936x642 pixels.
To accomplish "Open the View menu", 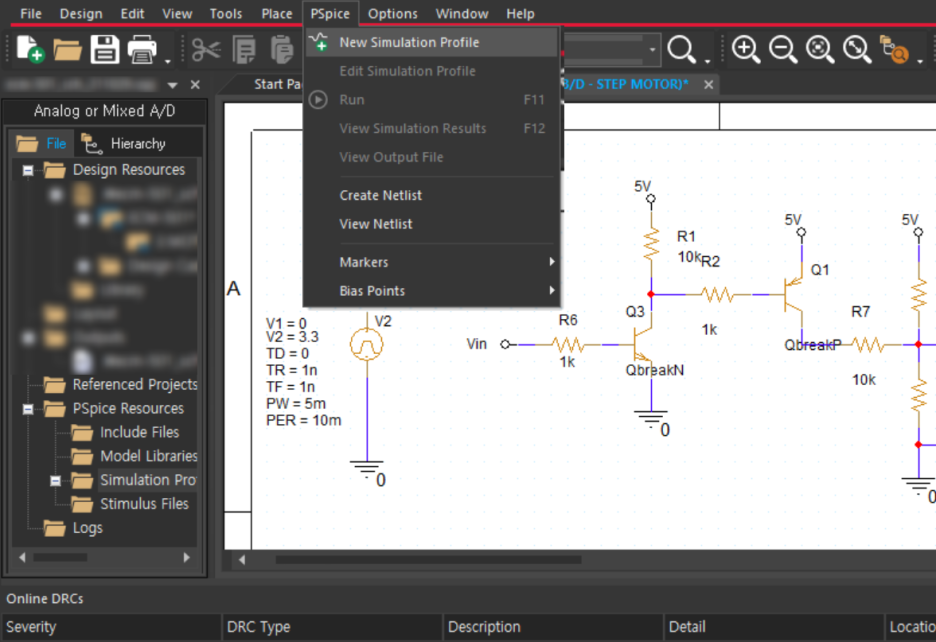I will tap(177, 14).
